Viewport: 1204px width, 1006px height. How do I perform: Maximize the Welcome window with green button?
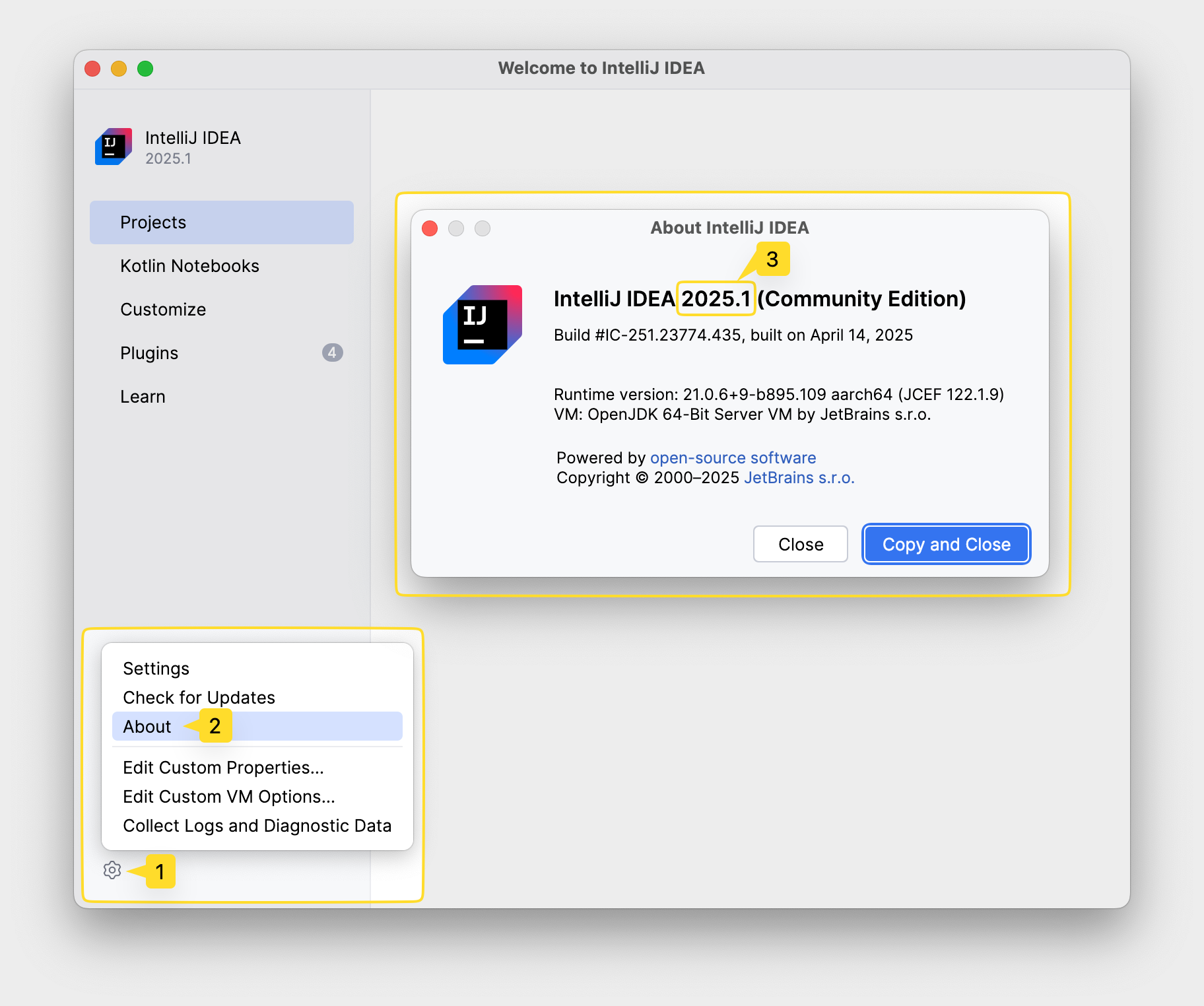click(x=145, y=69)
